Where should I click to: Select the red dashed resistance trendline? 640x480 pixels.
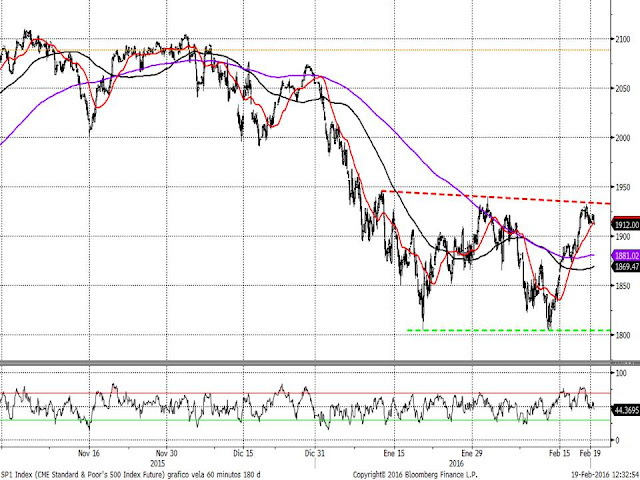pos(496,198)
